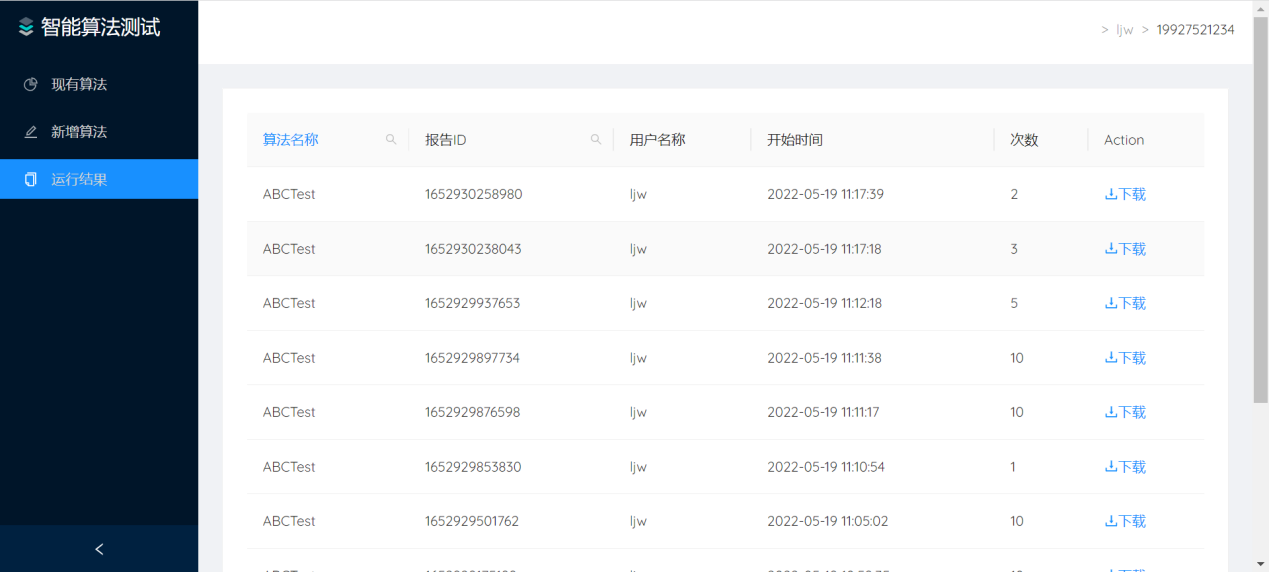The image size is (1269, 572).
Task: Open the 新增算法 menu item
Action: point(80,132)
